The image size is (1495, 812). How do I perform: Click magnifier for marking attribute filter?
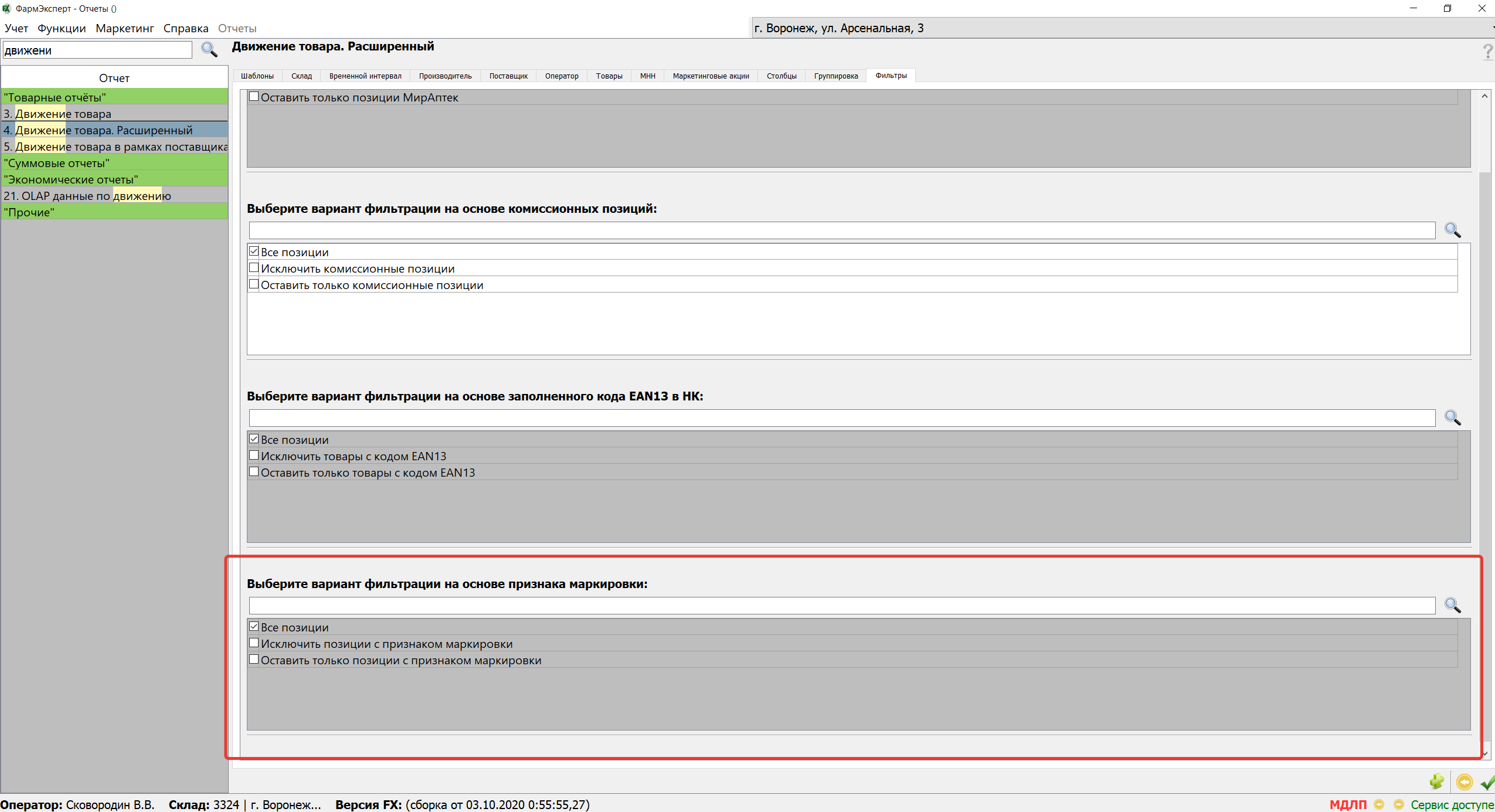point(1452,605)
